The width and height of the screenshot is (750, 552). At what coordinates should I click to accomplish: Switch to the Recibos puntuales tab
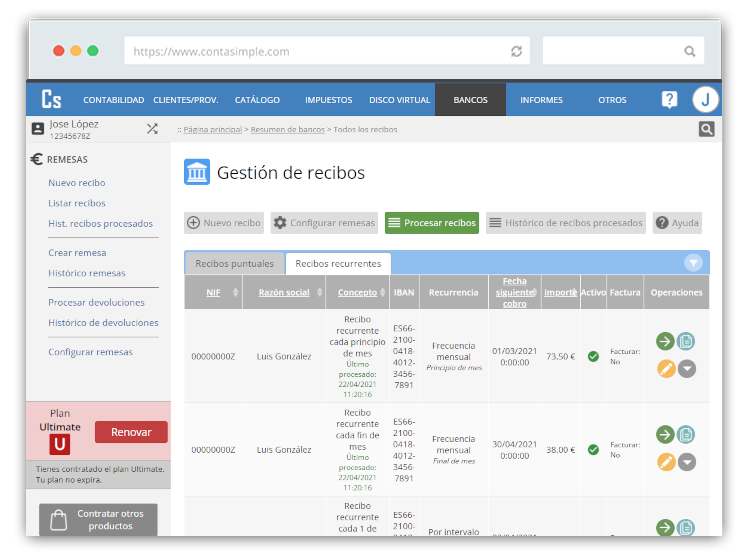(234, 263)
